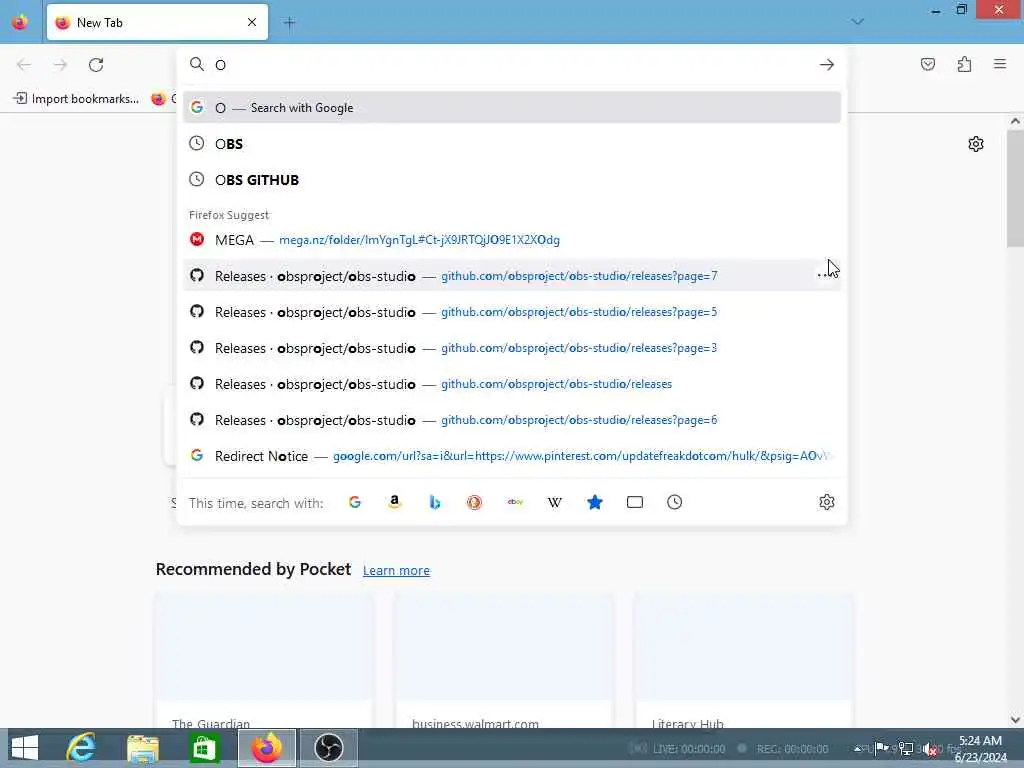The height and width of the screenshot is (768, 1024).
Task: Open Releases suggestion ending page=5
Action: coord(512,312)
